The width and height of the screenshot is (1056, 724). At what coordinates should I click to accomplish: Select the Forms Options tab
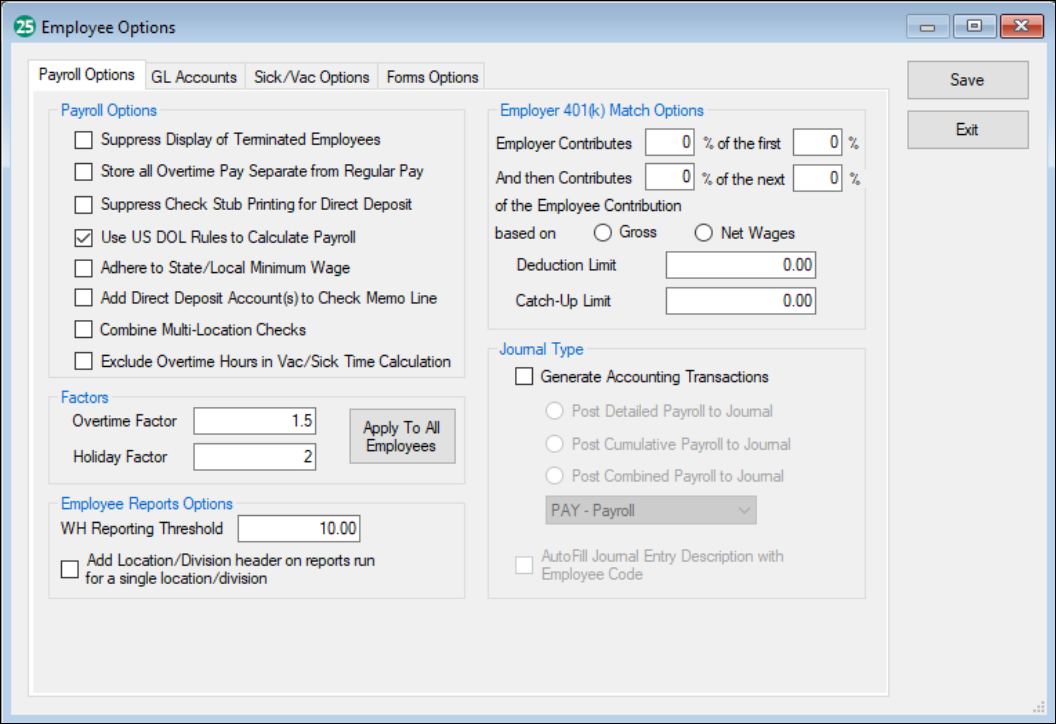[x=431, y=75]
